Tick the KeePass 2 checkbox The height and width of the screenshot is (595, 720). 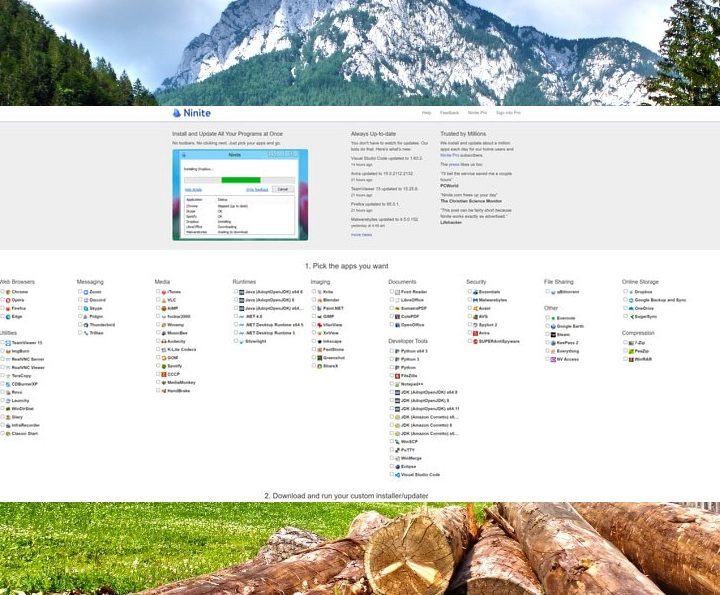tap(547, 342)
